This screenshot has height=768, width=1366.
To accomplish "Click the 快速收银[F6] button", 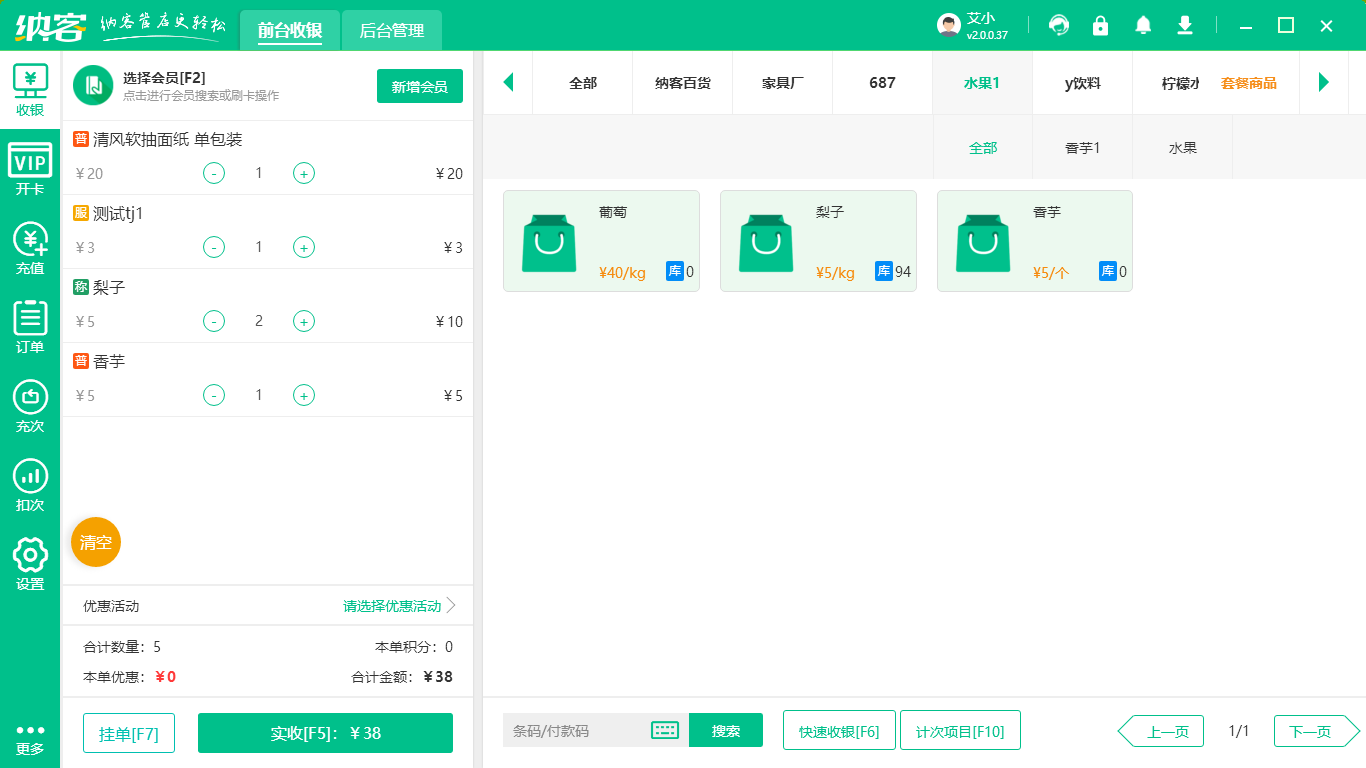I will (x=839, y=731).
